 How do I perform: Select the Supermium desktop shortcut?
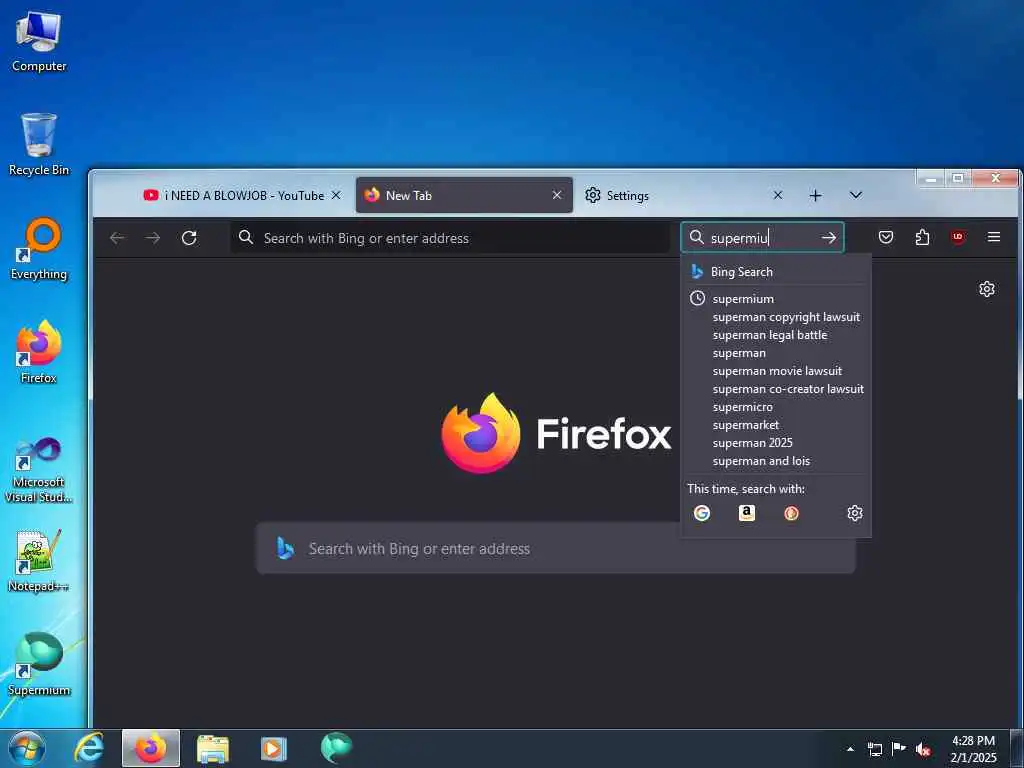[x=39, y=664]
